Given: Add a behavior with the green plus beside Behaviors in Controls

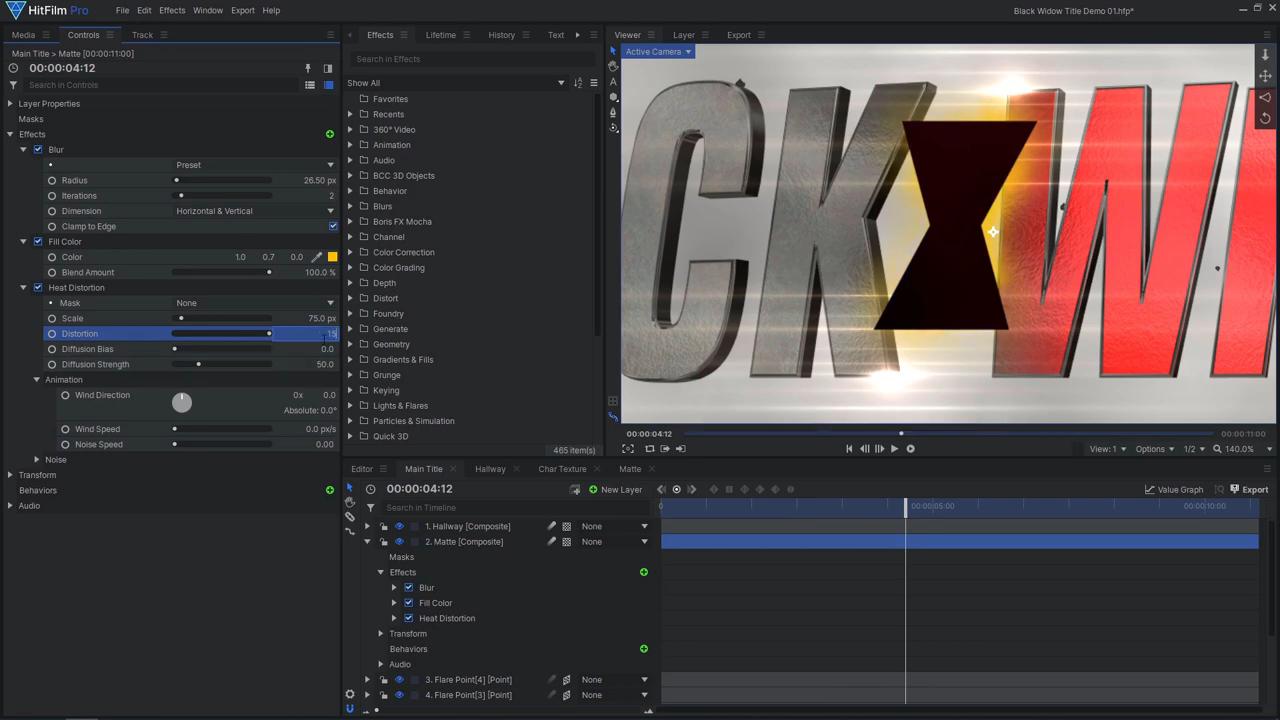Looking at the screenshot, I should 330,490.
